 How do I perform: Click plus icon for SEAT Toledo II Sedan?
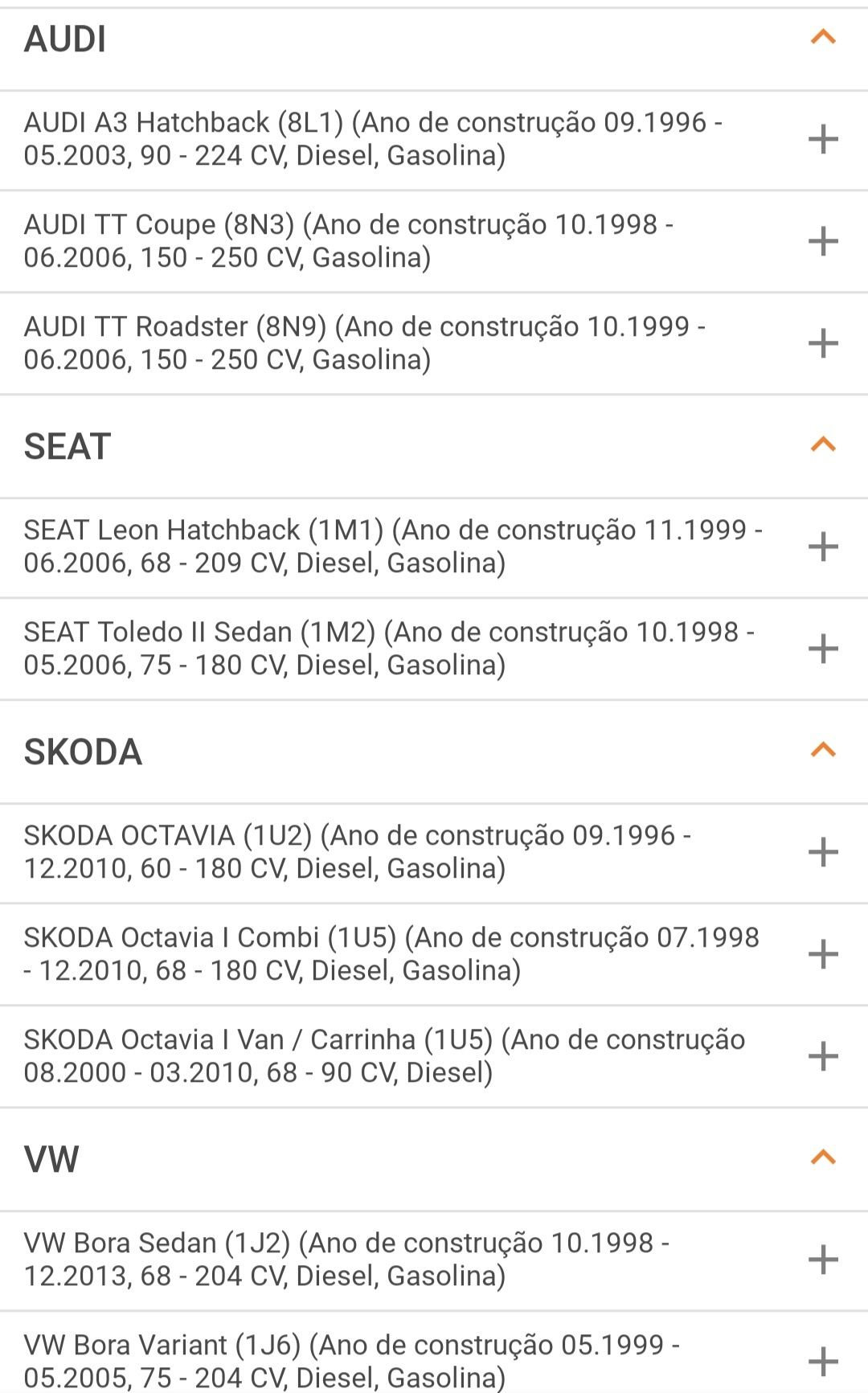click(823, 649)
